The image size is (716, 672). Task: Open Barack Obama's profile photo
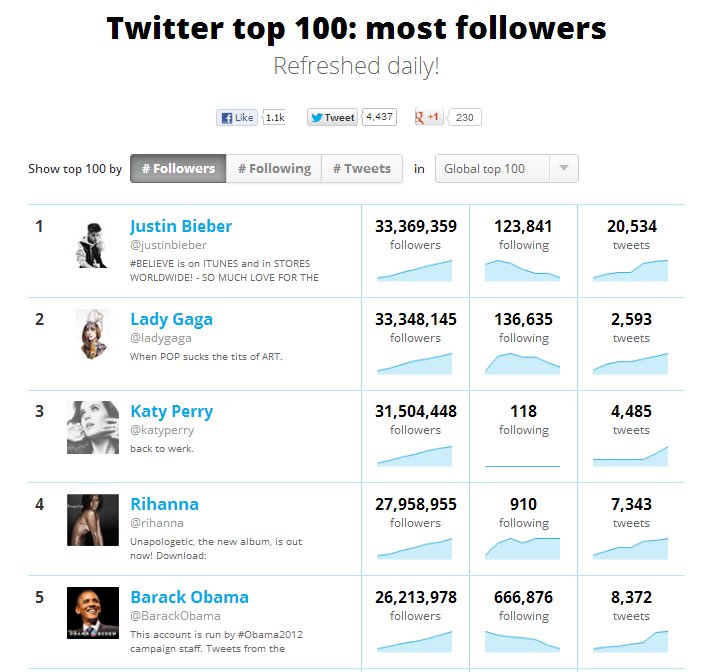pyautogui.click(x=93, y=613)
